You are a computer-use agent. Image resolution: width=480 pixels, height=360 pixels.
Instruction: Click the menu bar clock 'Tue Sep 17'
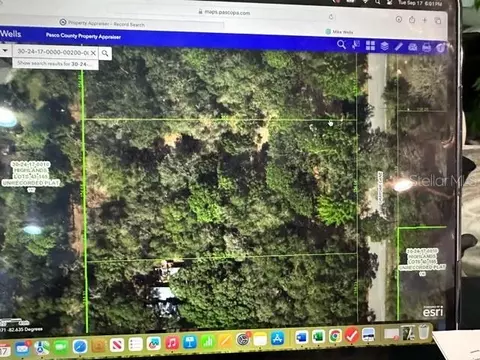[420, 3]
